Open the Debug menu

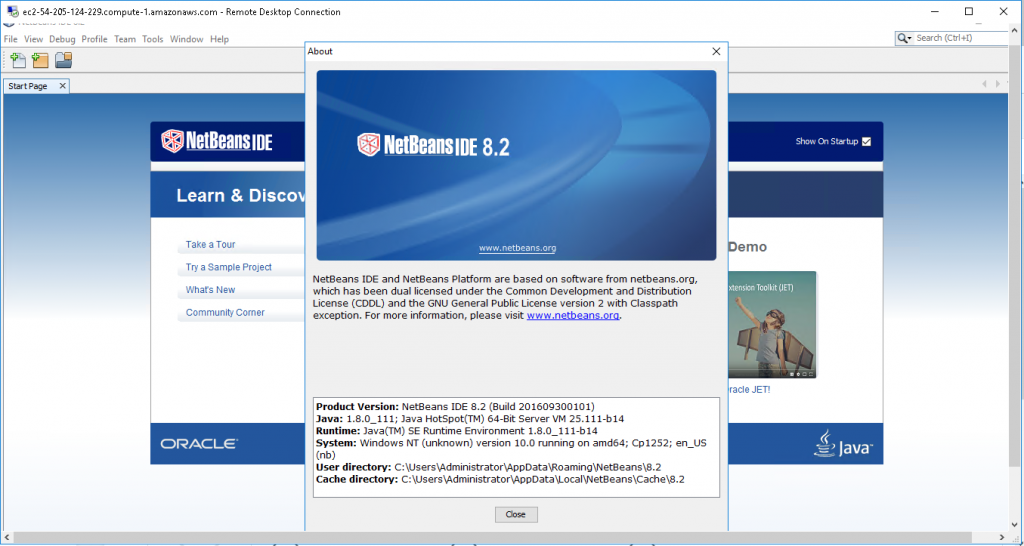click(62, 39)
